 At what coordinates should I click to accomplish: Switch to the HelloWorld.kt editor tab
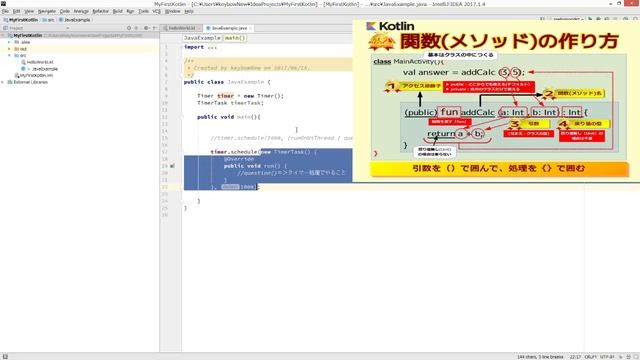coord(181,28)
